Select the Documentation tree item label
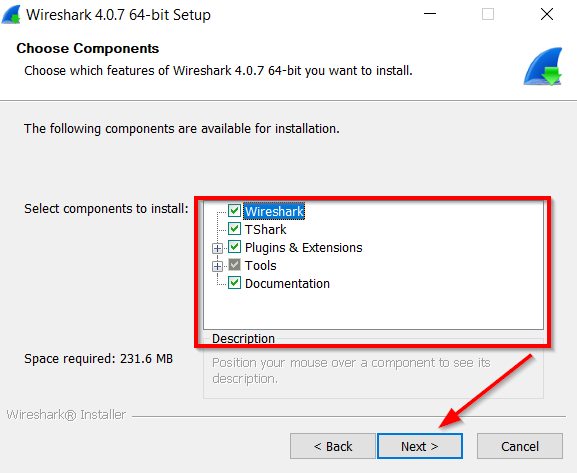 (x=287, y=283)
